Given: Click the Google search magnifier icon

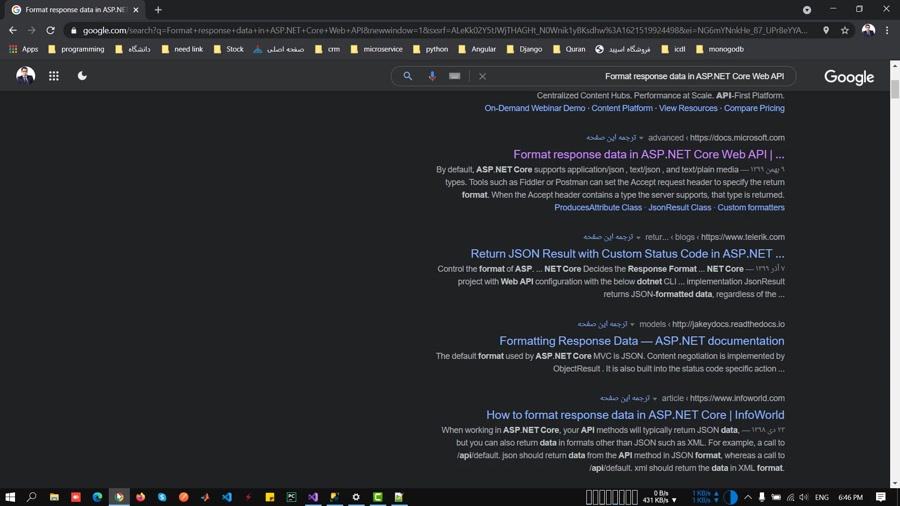Looking at the screenshot, I should 408,76.
